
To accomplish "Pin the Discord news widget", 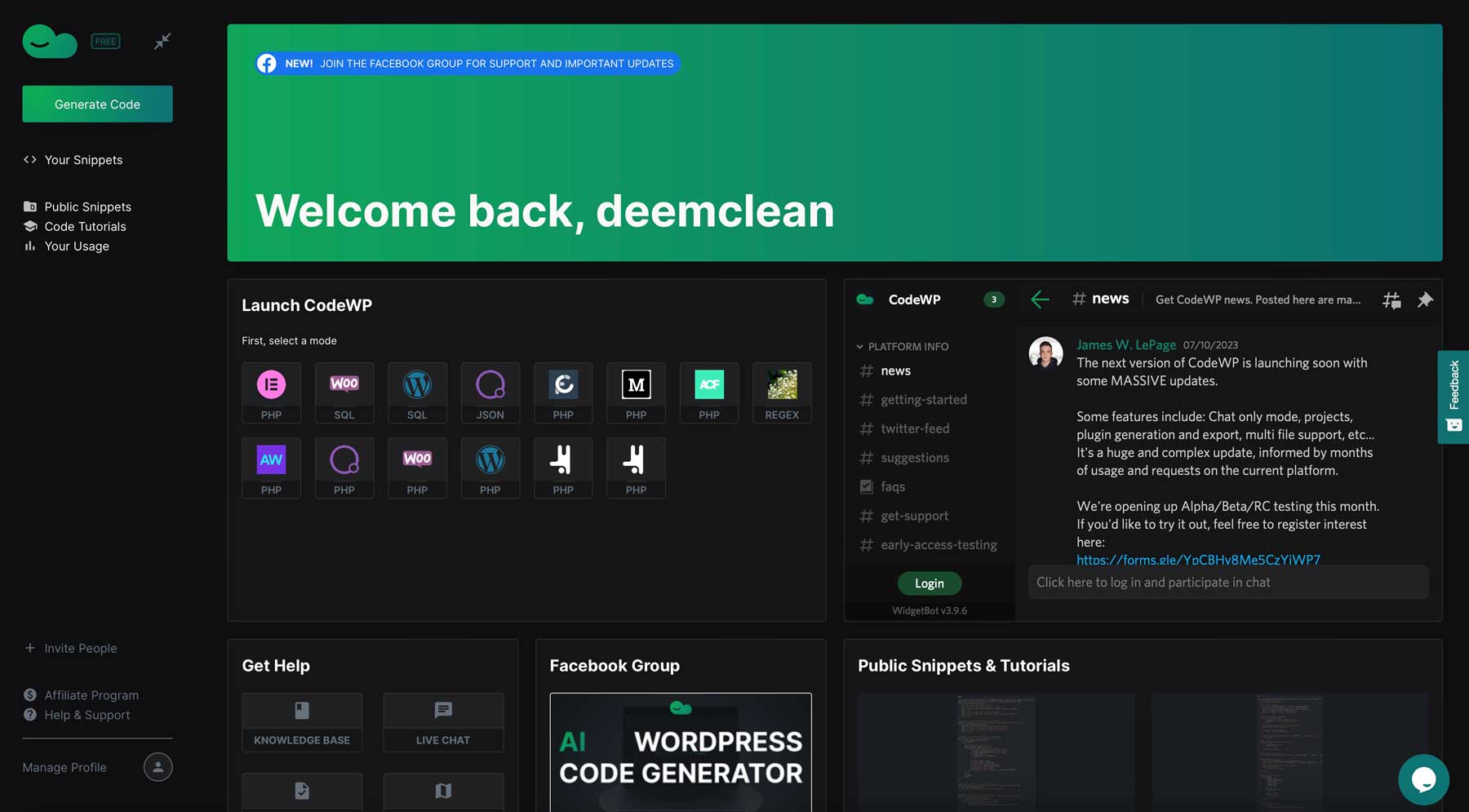I will tap(1425, 300).
